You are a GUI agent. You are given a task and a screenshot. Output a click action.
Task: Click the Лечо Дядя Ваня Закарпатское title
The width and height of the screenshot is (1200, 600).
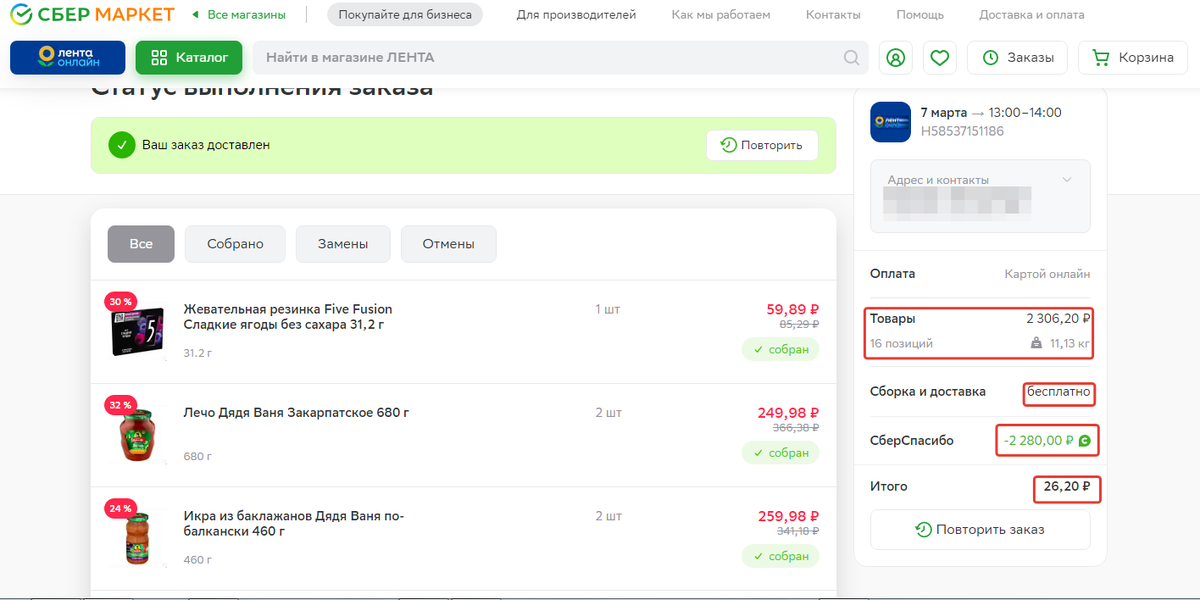pyautogui.click(x=297, y=412)
